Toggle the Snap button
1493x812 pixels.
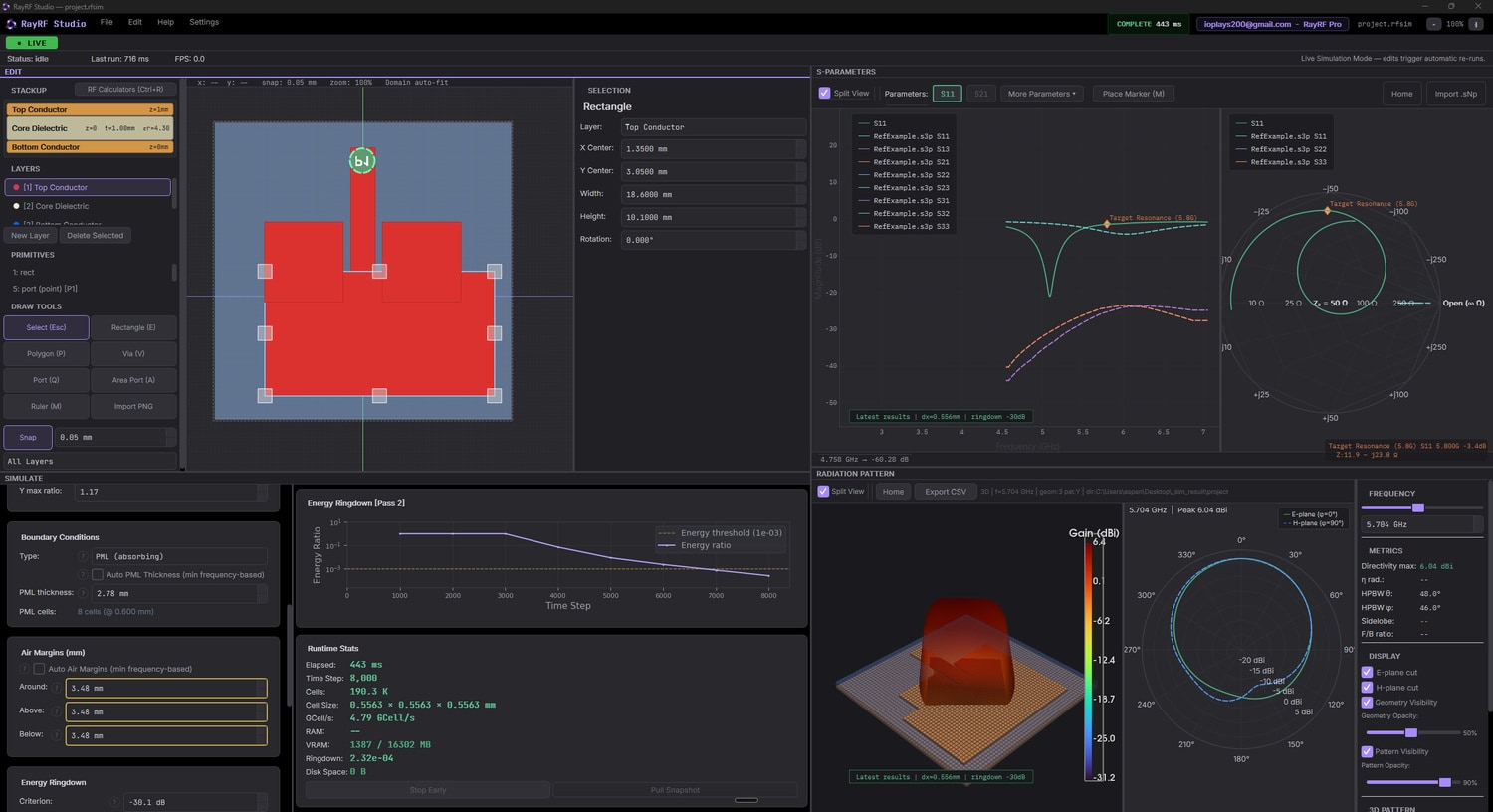28,437
